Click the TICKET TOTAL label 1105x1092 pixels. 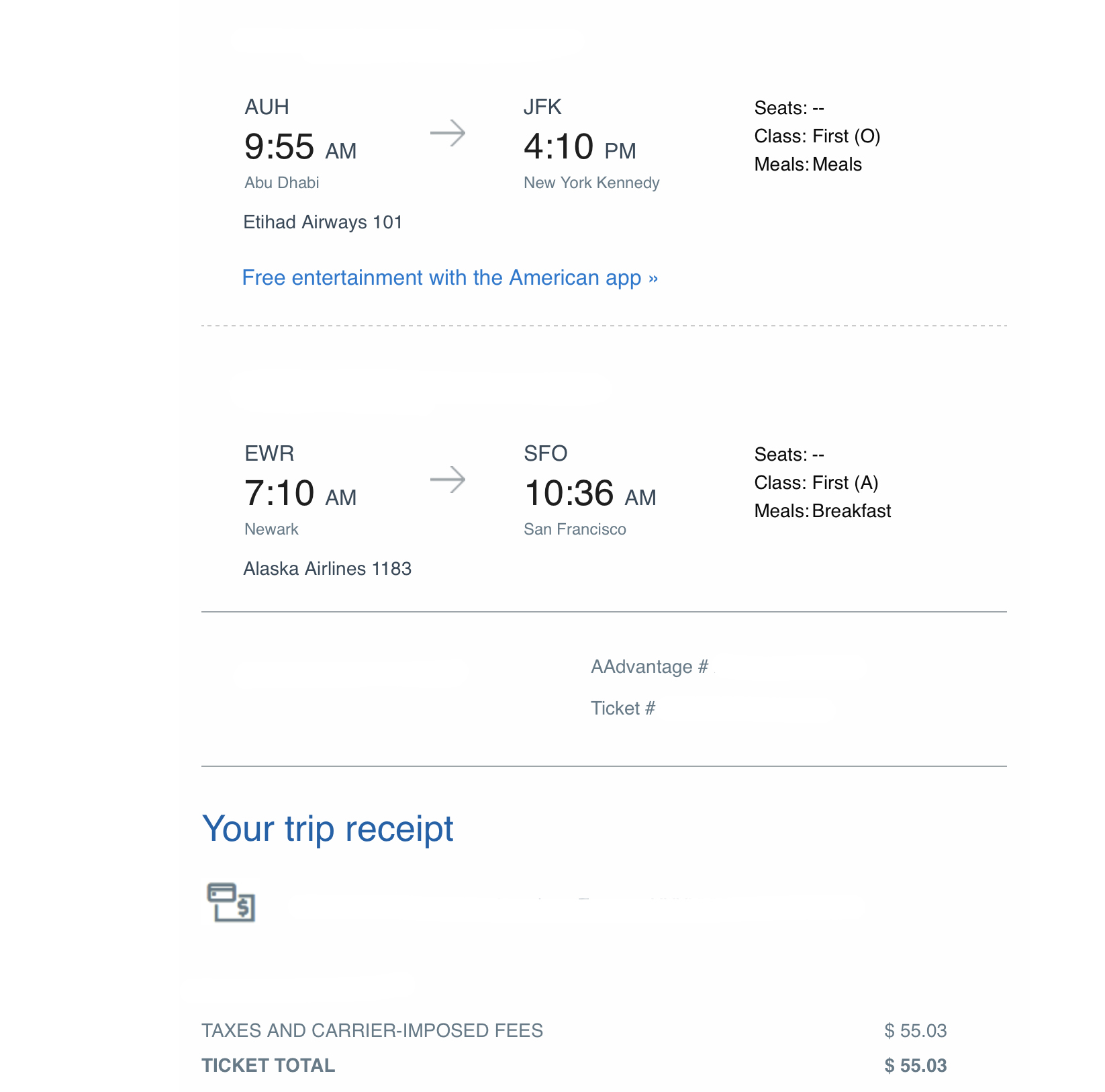(x=269, y=1066)
